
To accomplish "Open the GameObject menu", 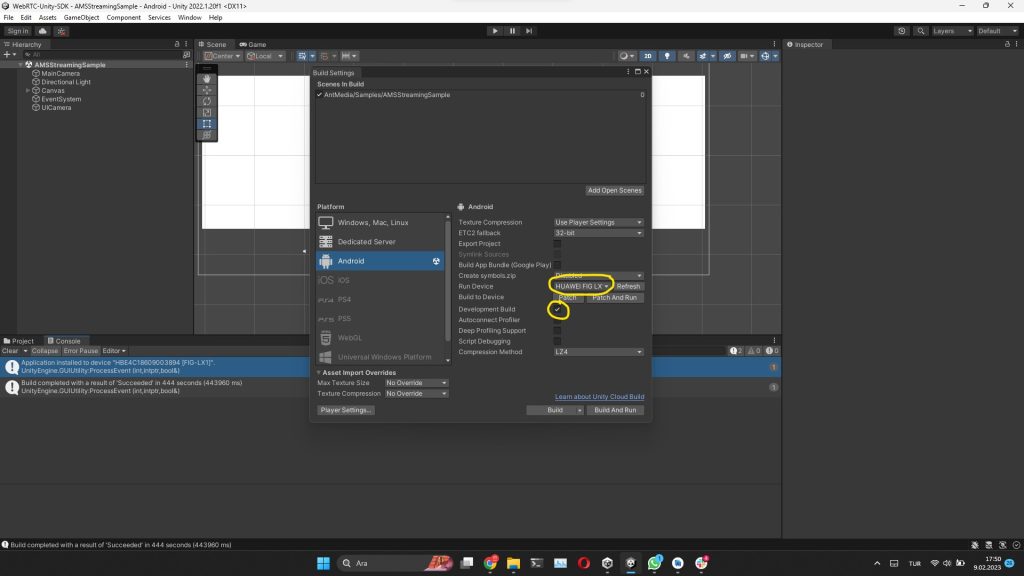I will tap(81, 18).
